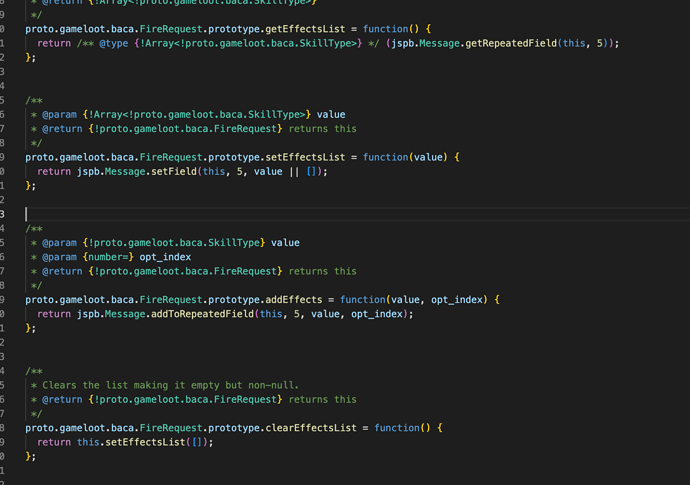Click the getEffectsList method name
Viewport: 690px width, 485px height.
[x=305, y=29]
